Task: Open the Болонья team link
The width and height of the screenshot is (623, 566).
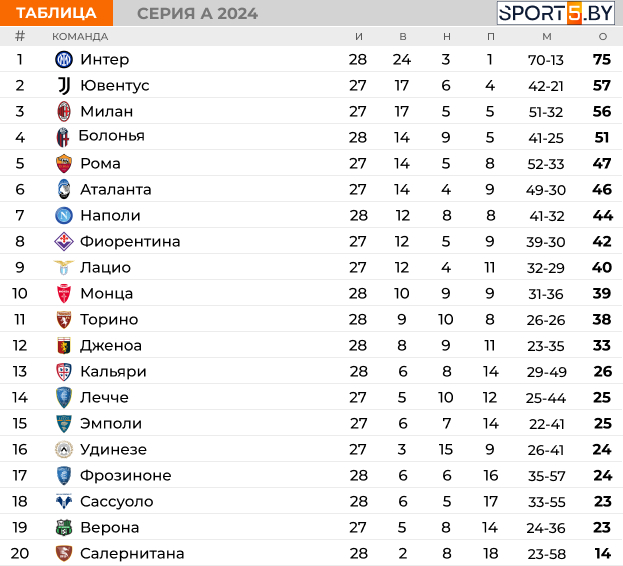Action: tap(112, 136)
